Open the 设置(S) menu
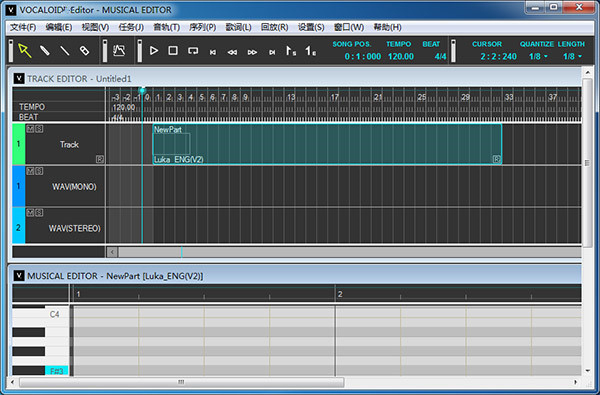The image size is (600, 395). (x=311, y=27)
